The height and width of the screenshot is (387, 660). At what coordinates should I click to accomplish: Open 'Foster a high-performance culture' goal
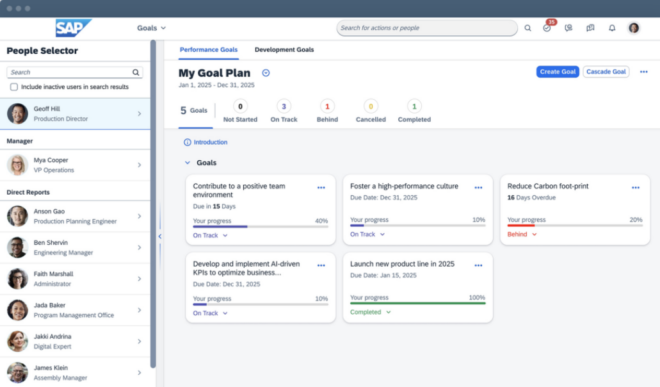pyautogui.click(x=404, y=186)
